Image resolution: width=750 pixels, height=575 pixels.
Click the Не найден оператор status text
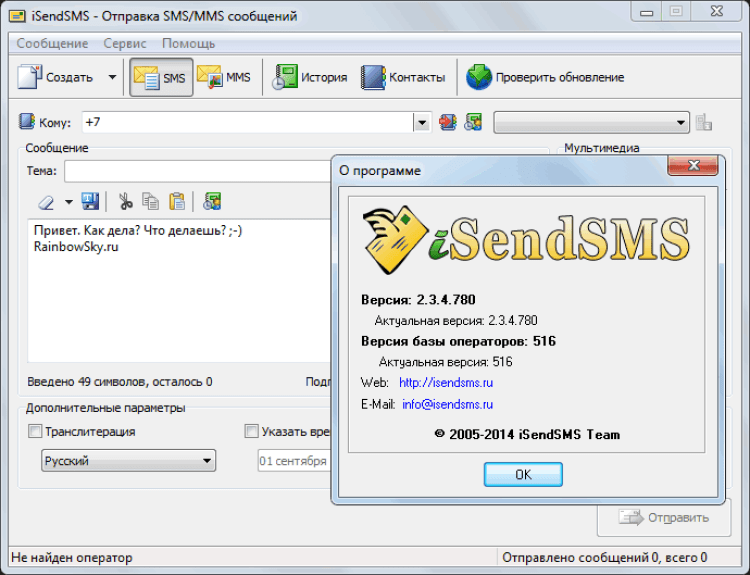click(x=72, y=558)
